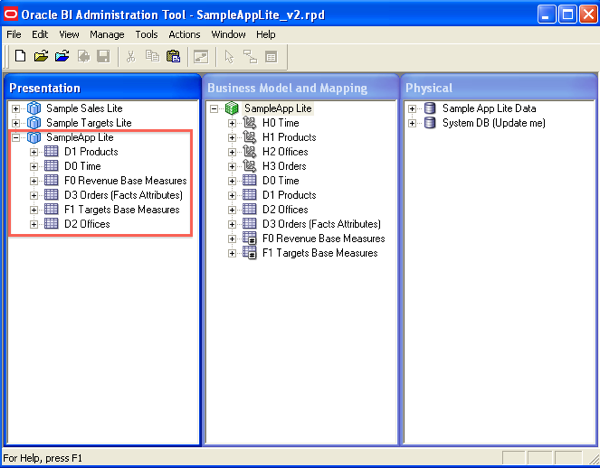
Task: Collapse SampleApp Lite in Presentation pane
Action: click(x=16, y=138)
